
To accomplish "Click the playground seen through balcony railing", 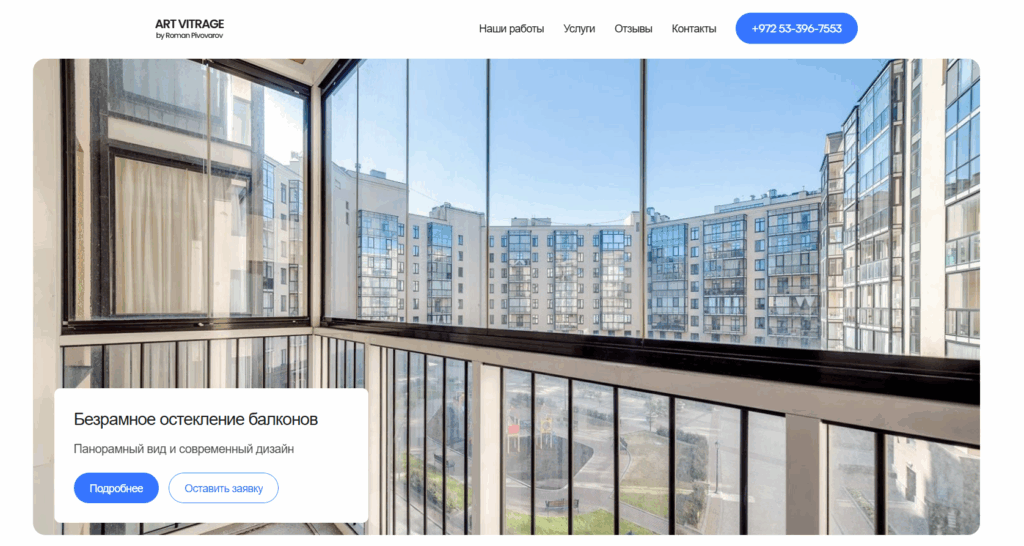I will click(x=529, y=431).
